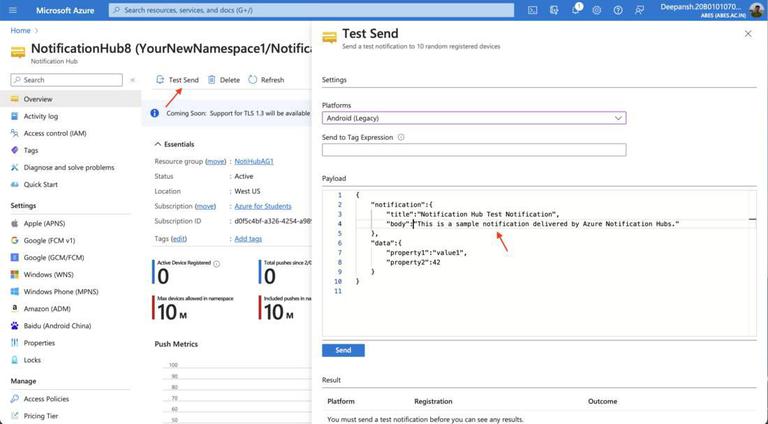The height and width of the screenshot is (424, 768).
Task: Click the Refresh icon
Action: point(253,80)
